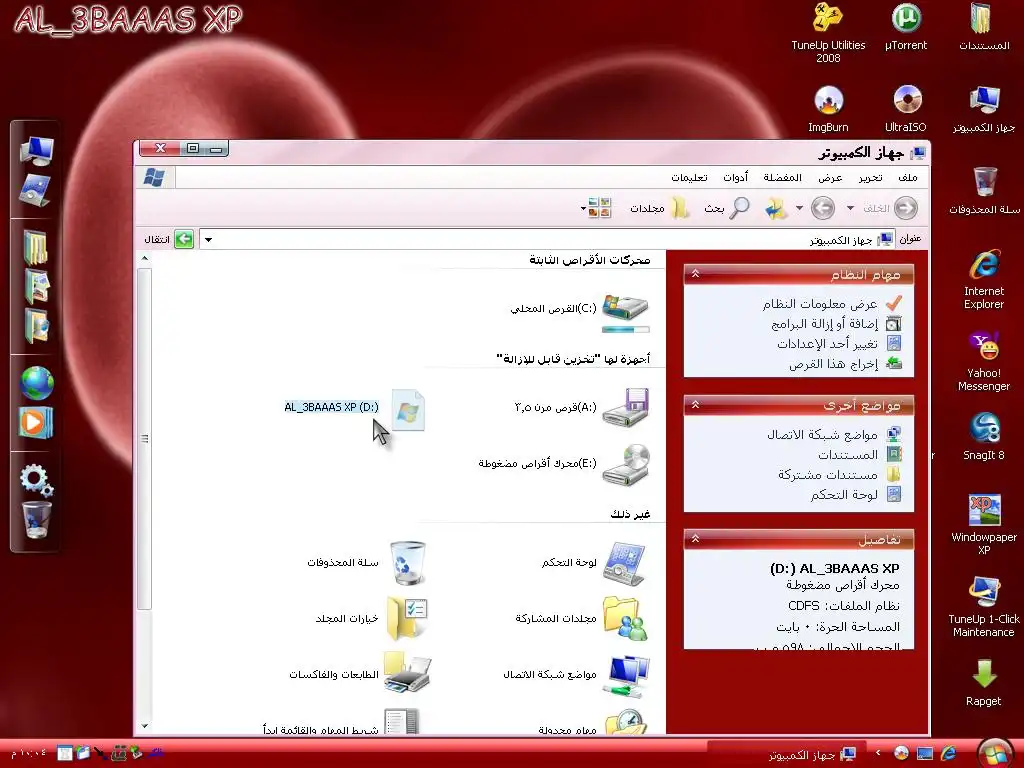Select the AL_3BAAAS XP (D:) drive icon
Image resolution: width=1024 pixels, height=768 pixels.
point(408,409)
